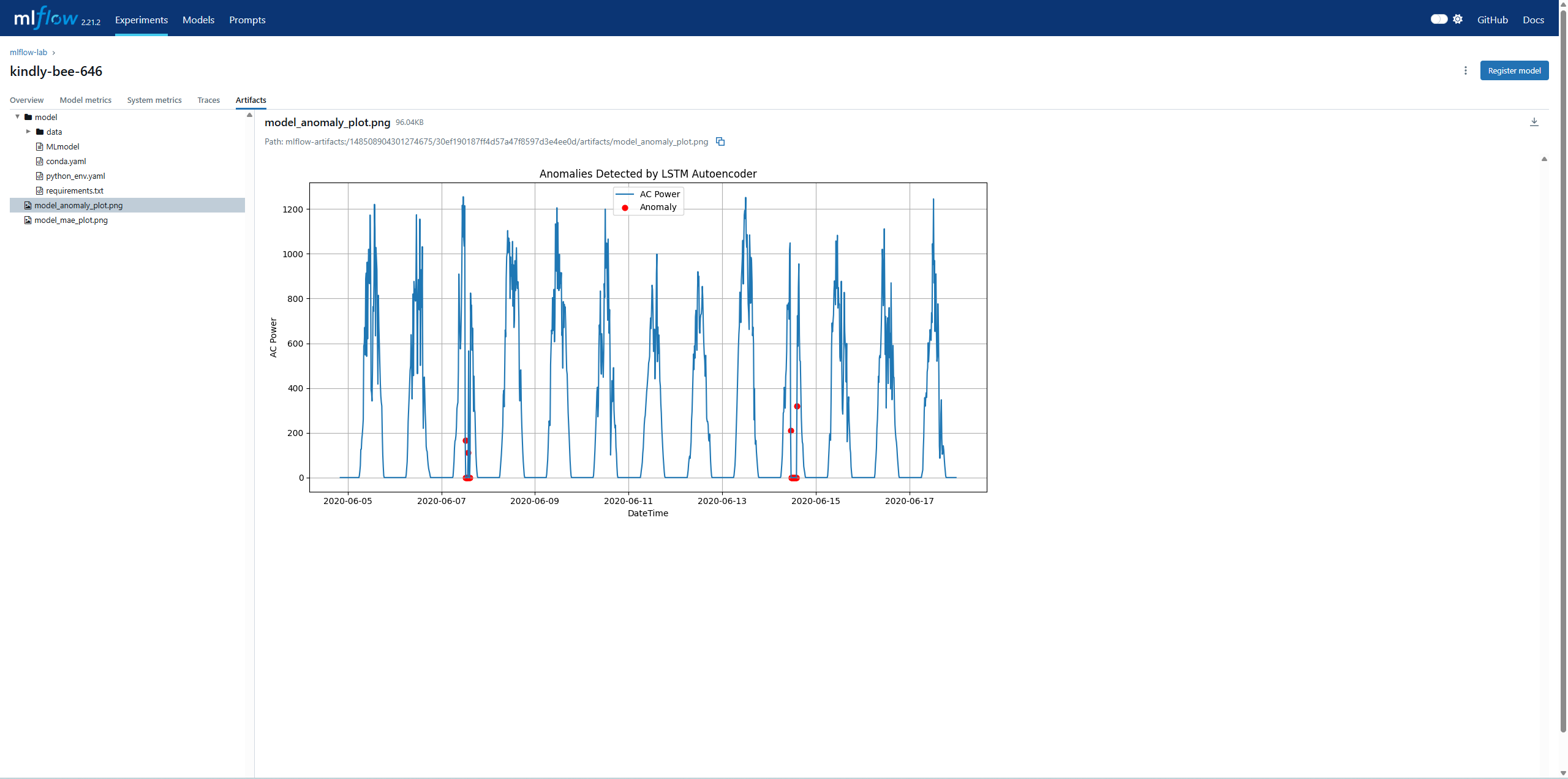The width and height of the screenshot is (1568, 779).
Task: Open the Experiments tab
Action: pos(141,20)
